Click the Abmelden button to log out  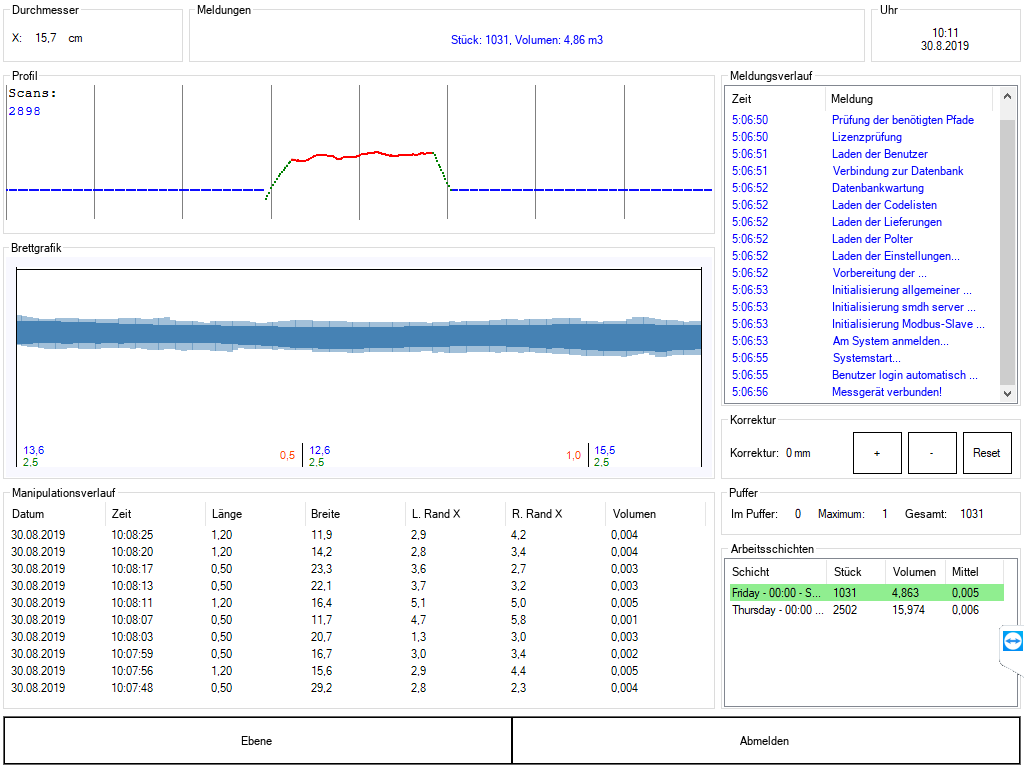pos(765,741)
